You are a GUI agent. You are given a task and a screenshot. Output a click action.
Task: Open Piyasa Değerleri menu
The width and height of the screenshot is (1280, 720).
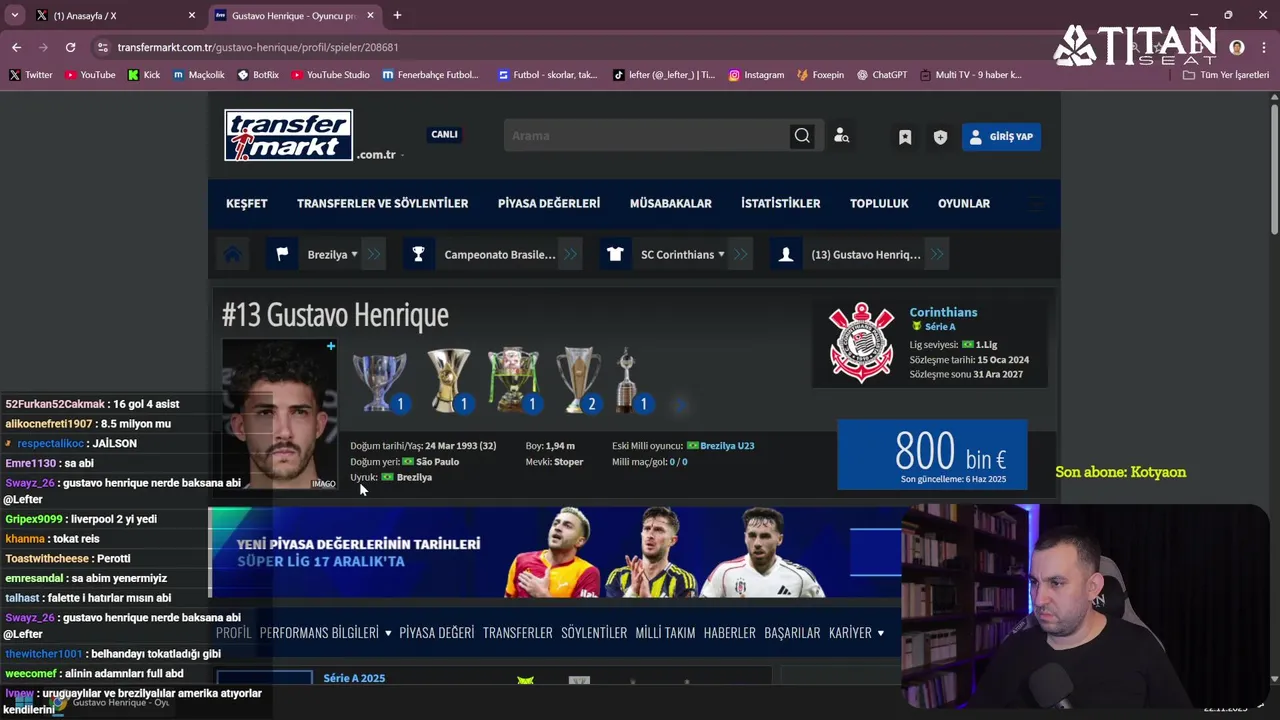549,203
